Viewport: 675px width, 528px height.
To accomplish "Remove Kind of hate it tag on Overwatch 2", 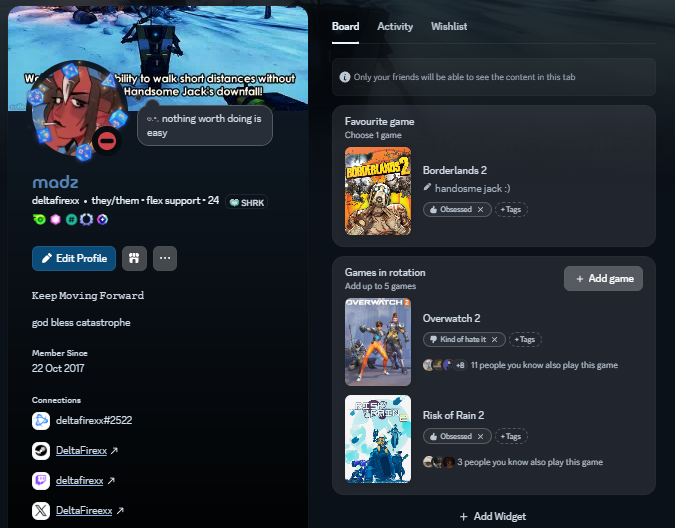I will [495, 340].
